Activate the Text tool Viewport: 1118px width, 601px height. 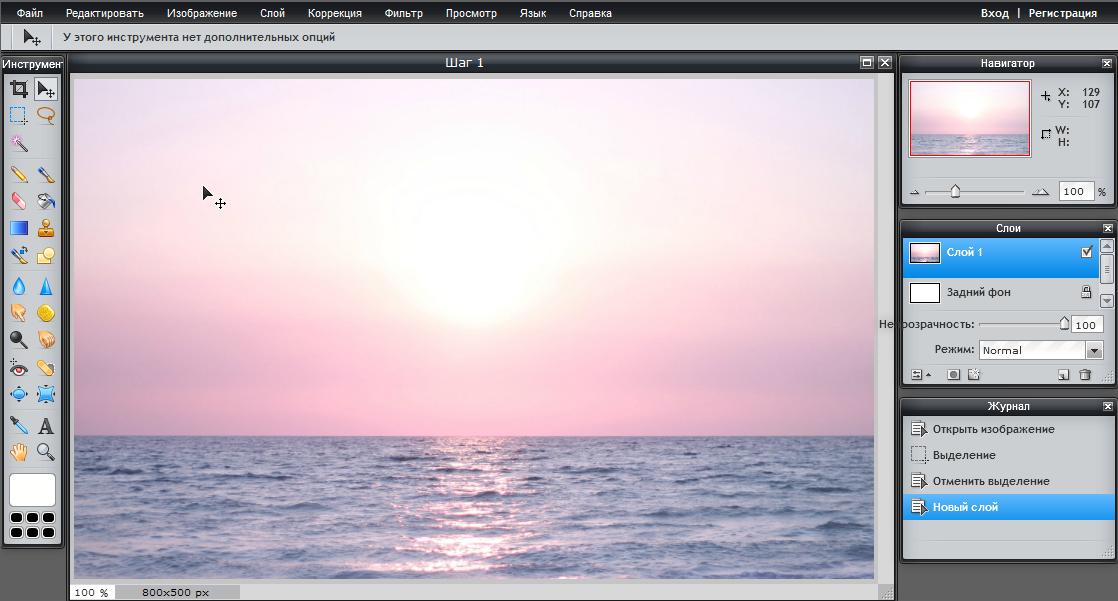(x=46, y=425)
